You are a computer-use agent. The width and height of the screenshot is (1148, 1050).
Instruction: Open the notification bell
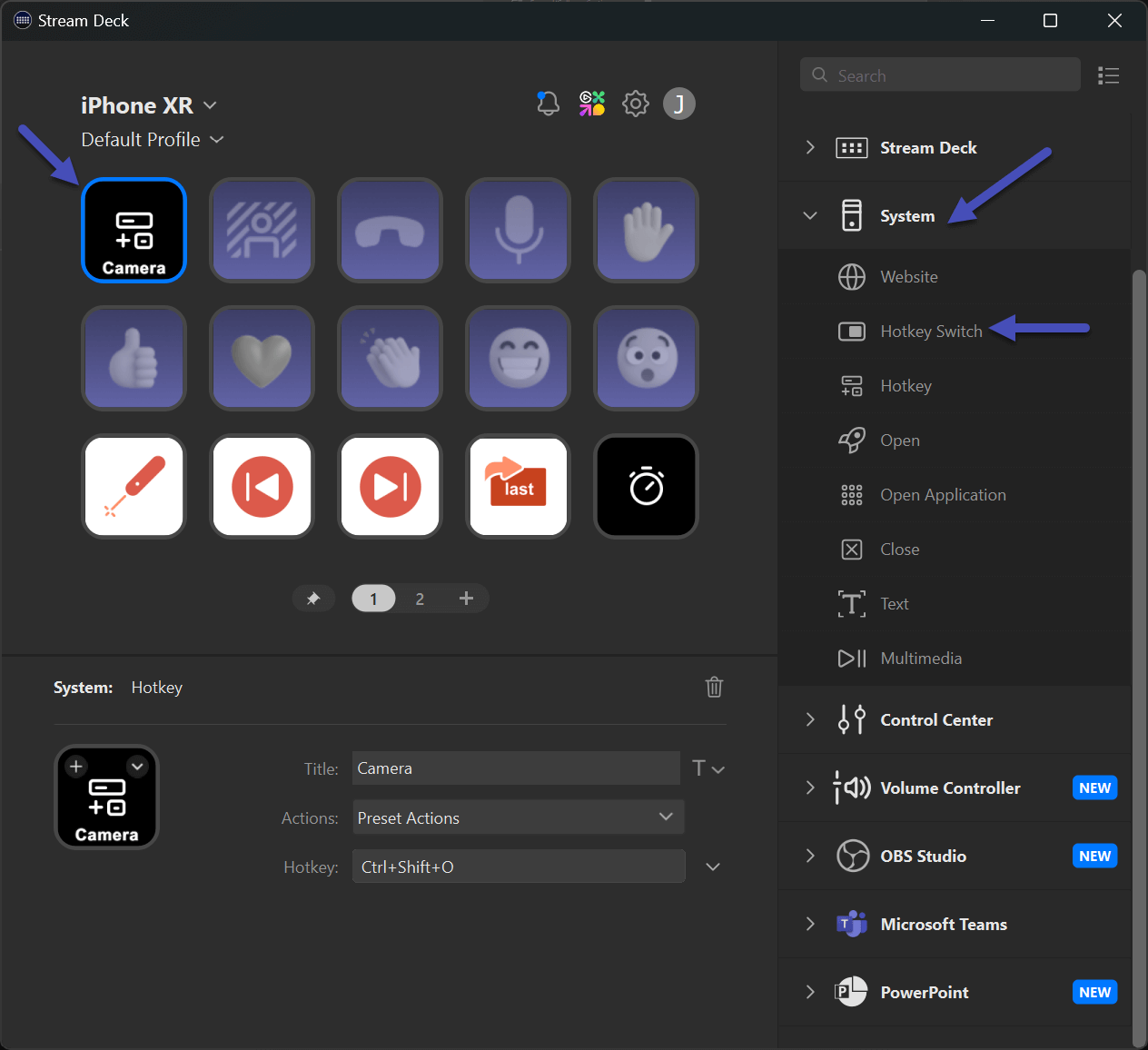pyautogui.click(x=548, y=103)
